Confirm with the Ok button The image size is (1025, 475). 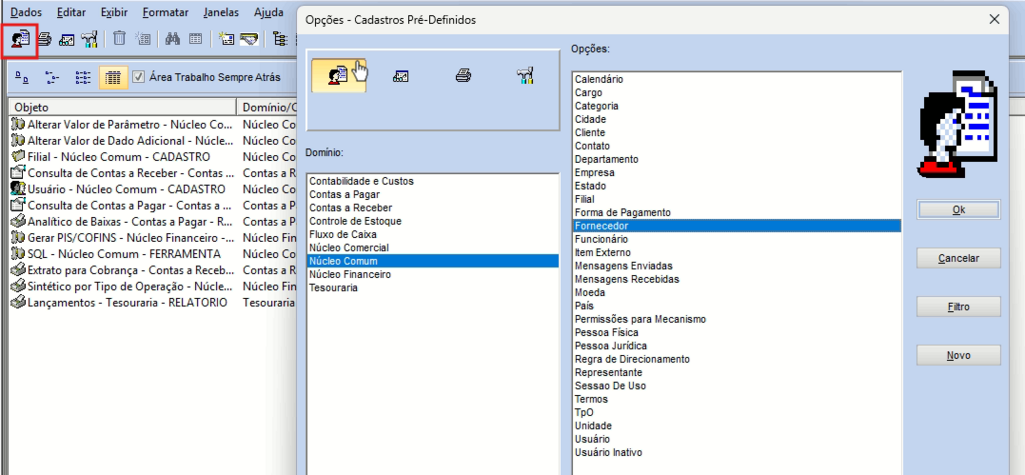point(958,210)
